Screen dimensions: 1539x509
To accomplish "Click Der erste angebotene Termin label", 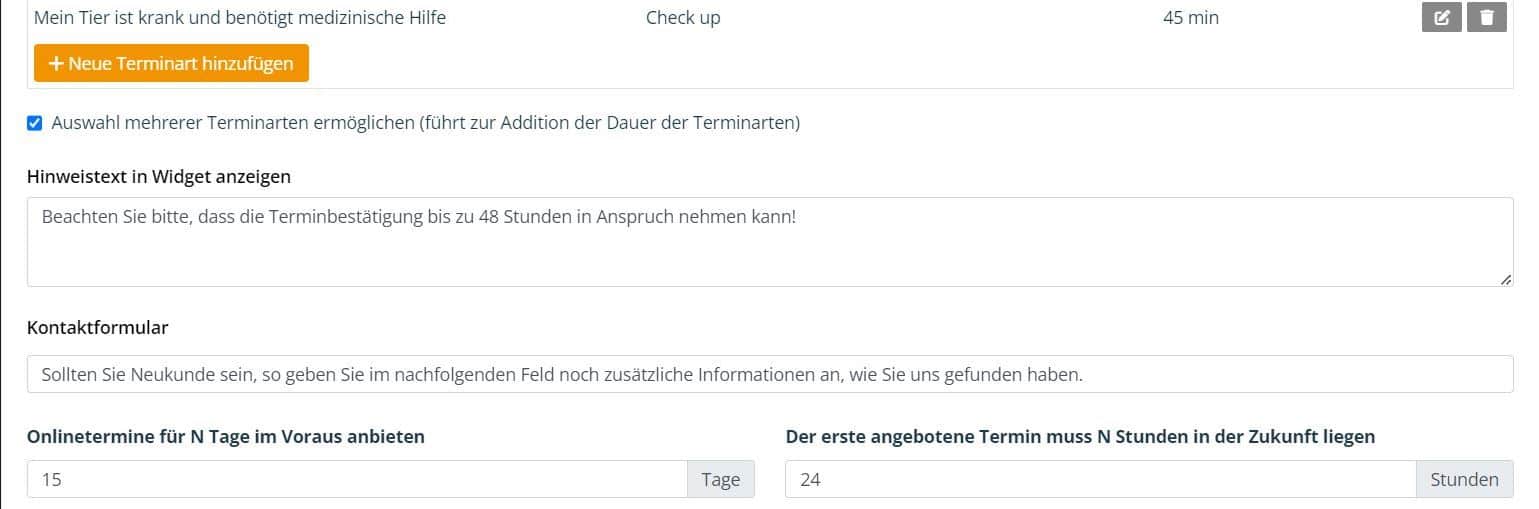I will click(x=1080, y=436).
